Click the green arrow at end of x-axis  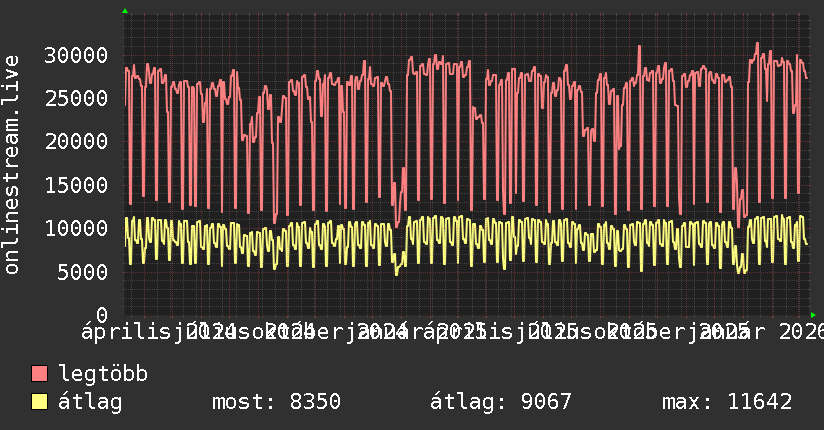tap(813, 315)
